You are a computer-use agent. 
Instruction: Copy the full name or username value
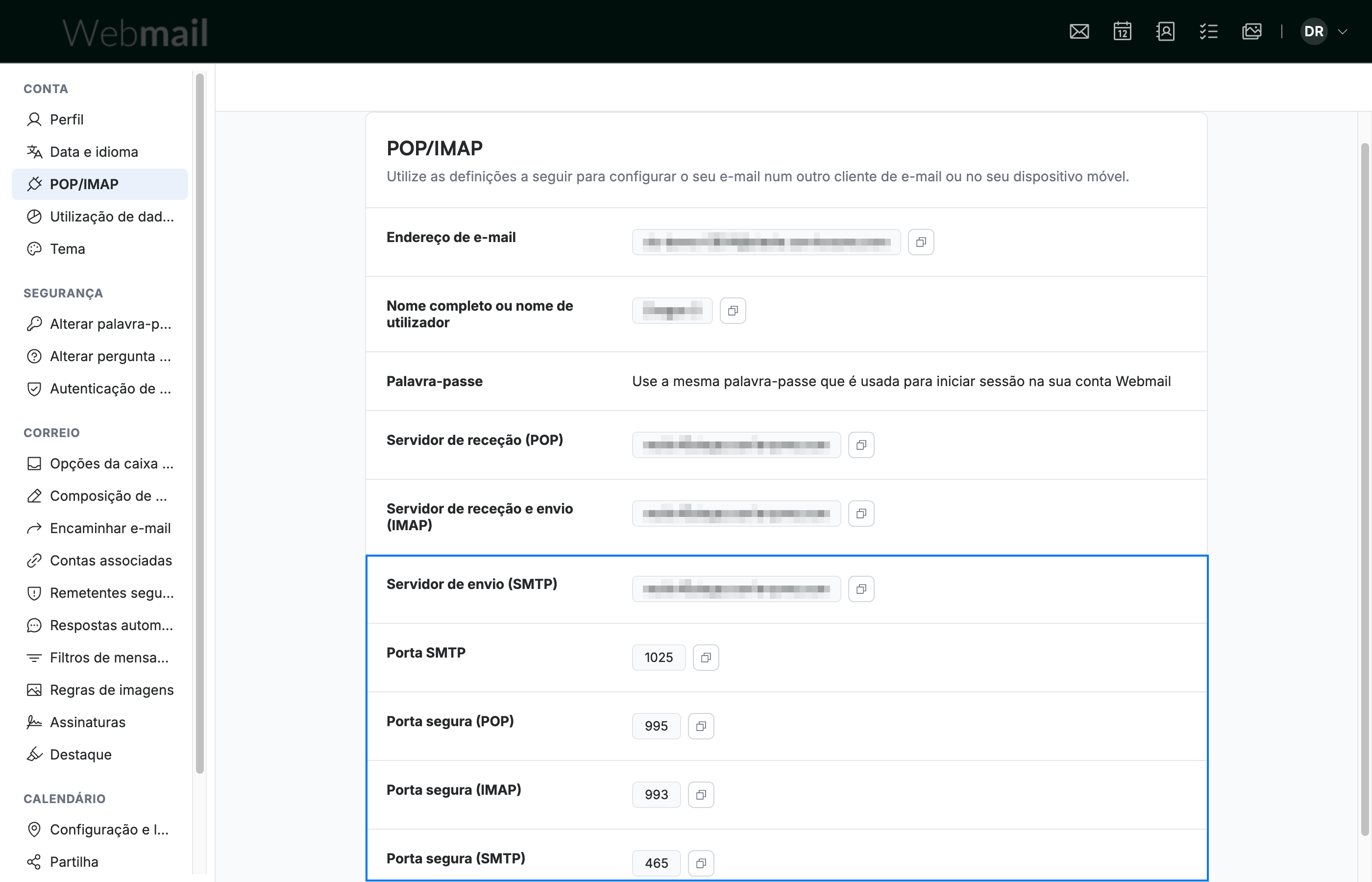pyautogui.click(x=733, y=311)
